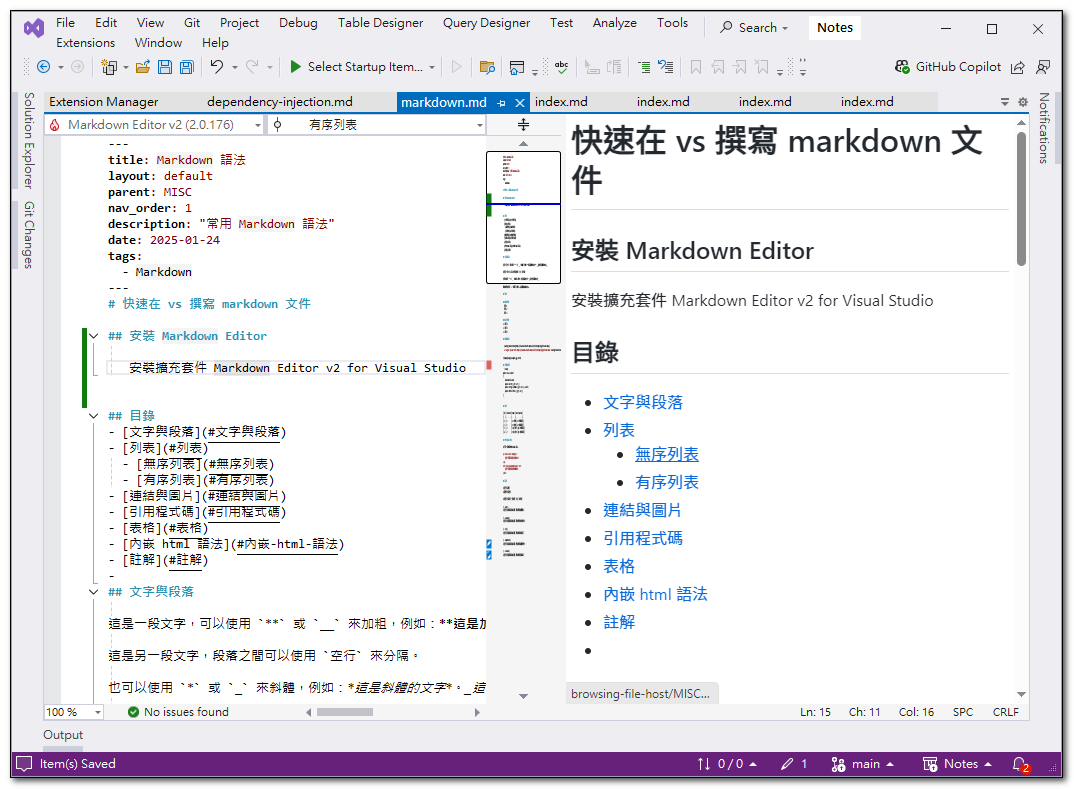Follow the 引用程式碼 link in preview
Viewport: 1074px width, 789px height.
(x=642, y=538)
